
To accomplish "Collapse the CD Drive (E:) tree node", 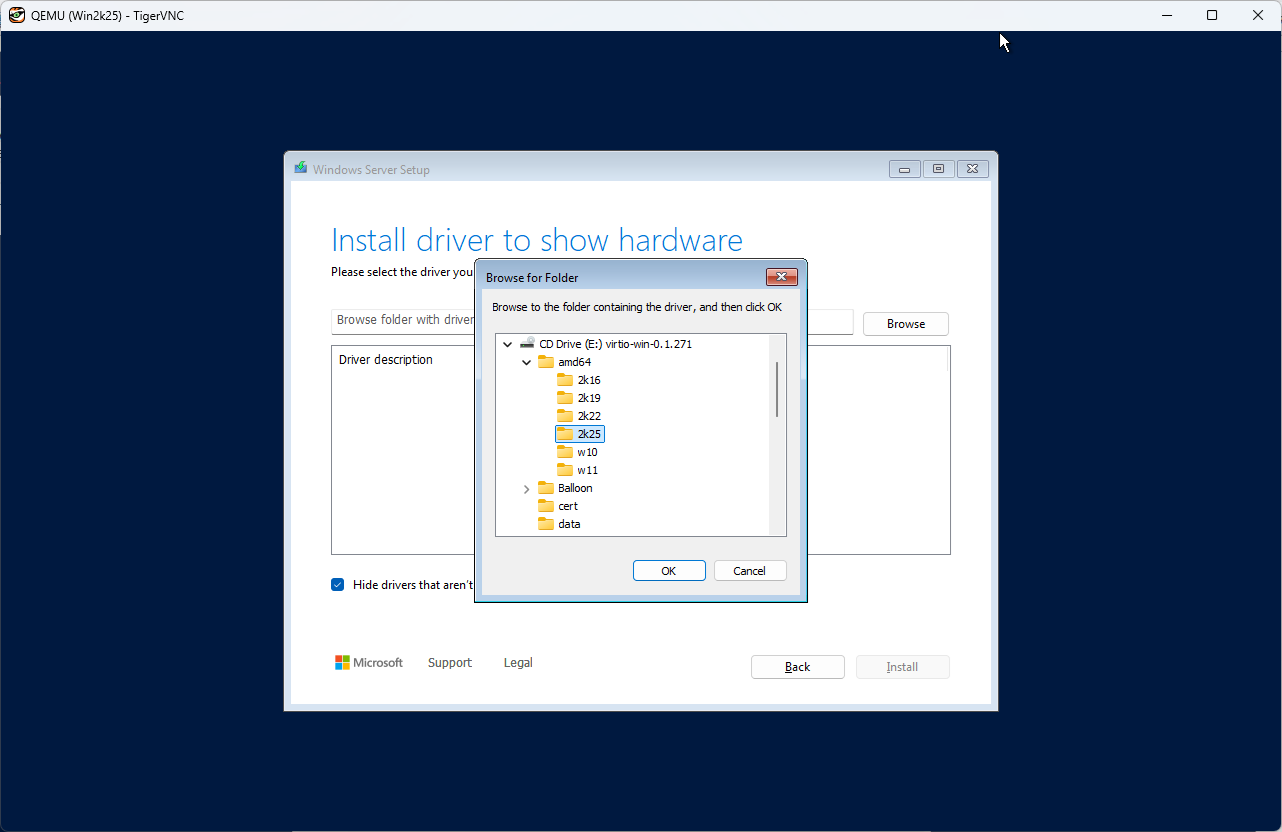I will [508, 344].
